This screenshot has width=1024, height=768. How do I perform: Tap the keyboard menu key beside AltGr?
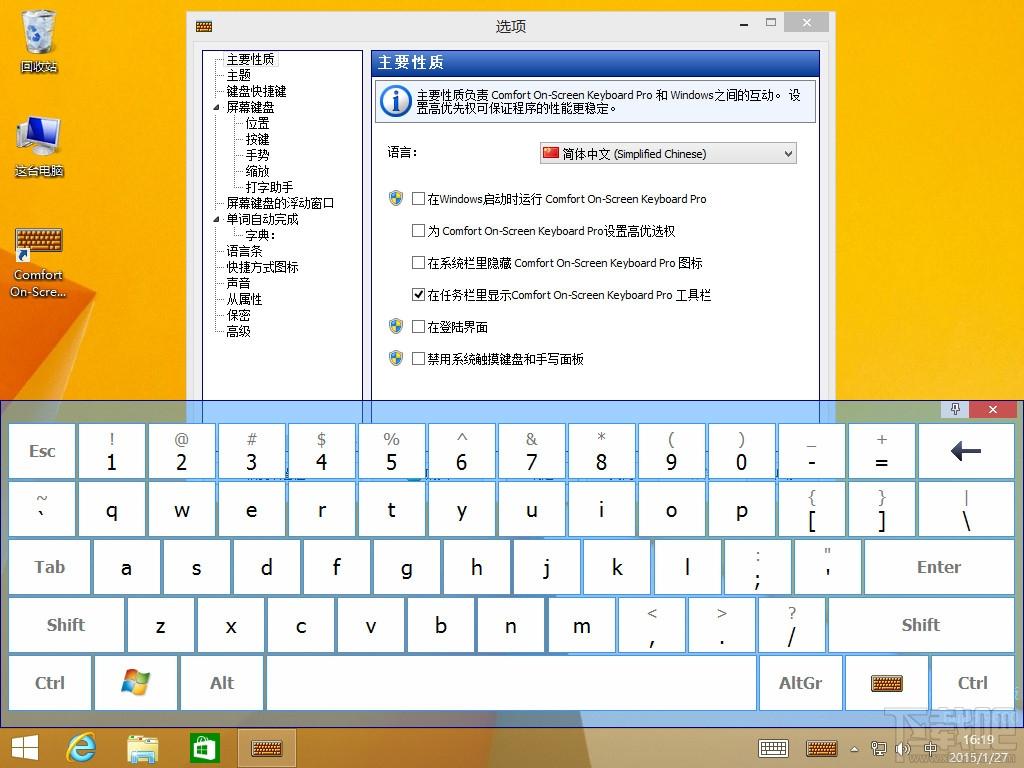click(887, 682)
